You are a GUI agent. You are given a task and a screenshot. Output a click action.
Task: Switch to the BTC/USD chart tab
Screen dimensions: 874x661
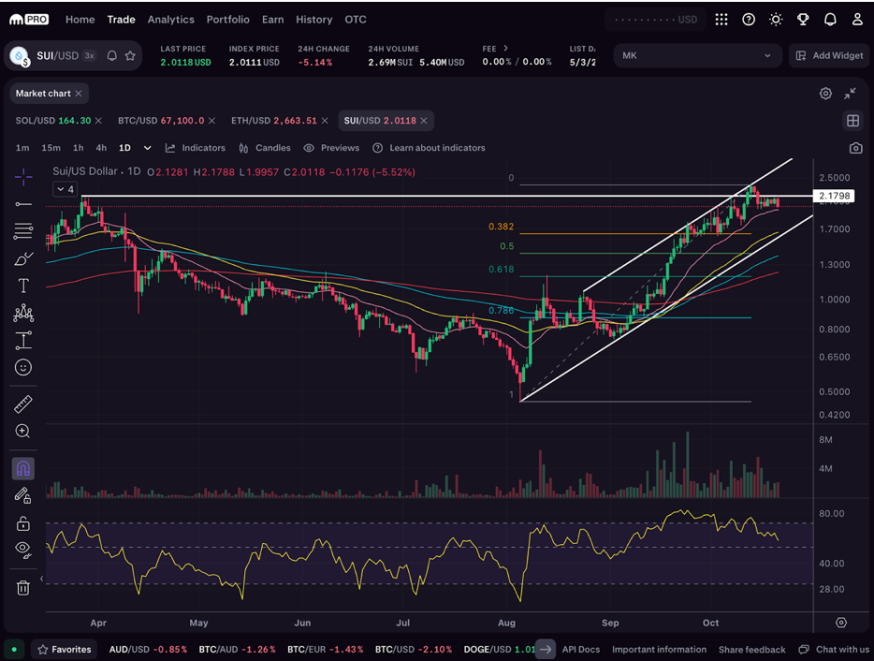coord(160,121)
